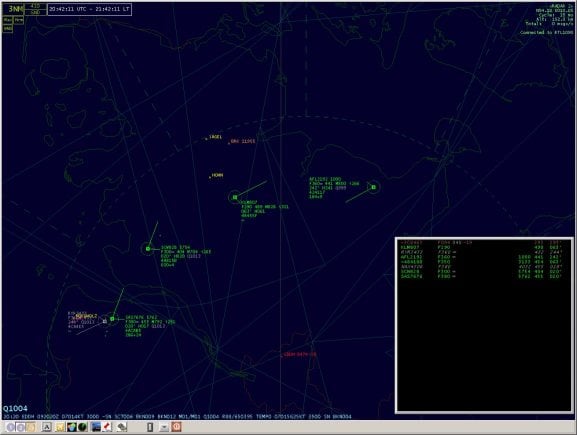Select the SCW828 aircraft target symbol

(148, 249)
